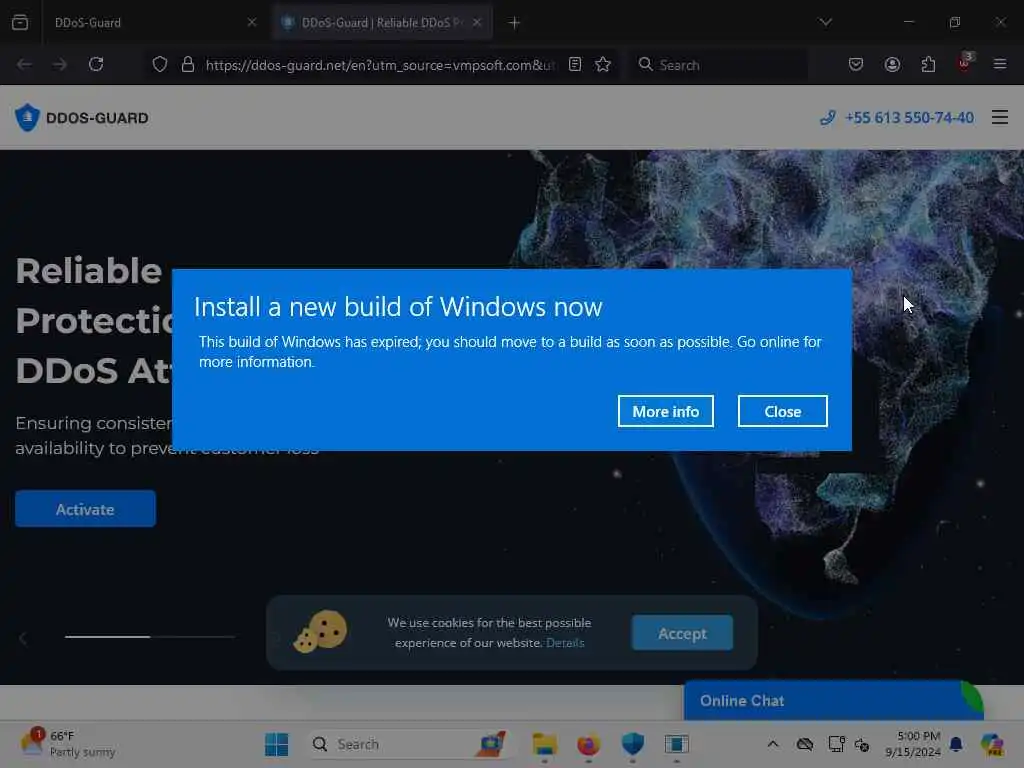Open tracking protection shield icon
Viewport: 1024px width, 768px height.
[160, 64]
